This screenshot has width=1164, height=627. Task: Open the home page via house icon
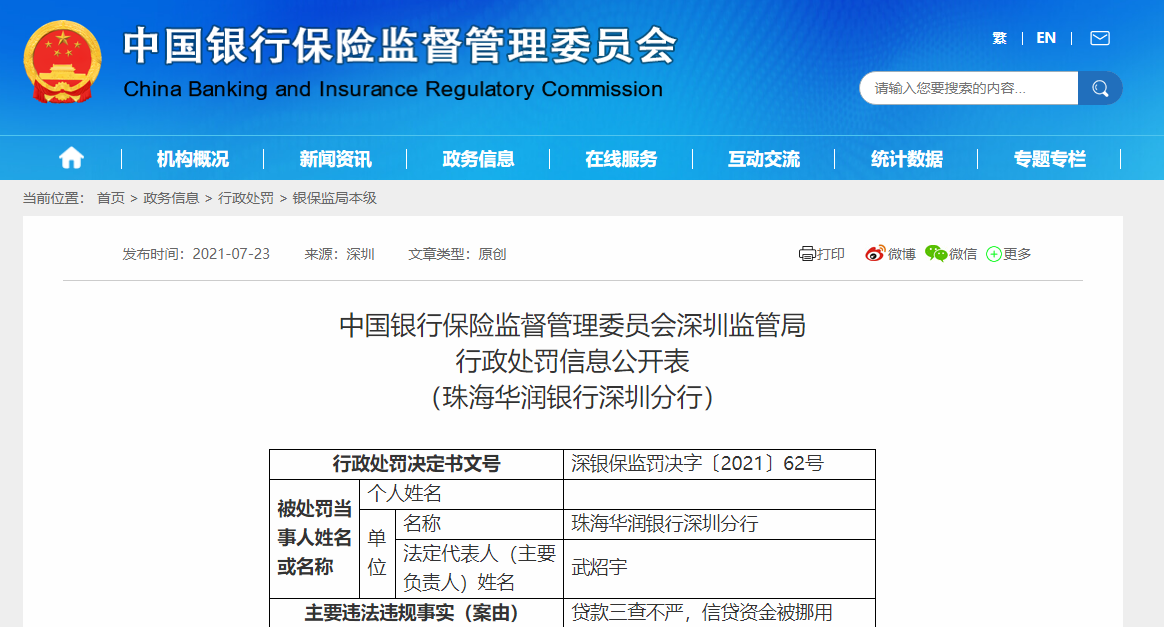point(71,158)
